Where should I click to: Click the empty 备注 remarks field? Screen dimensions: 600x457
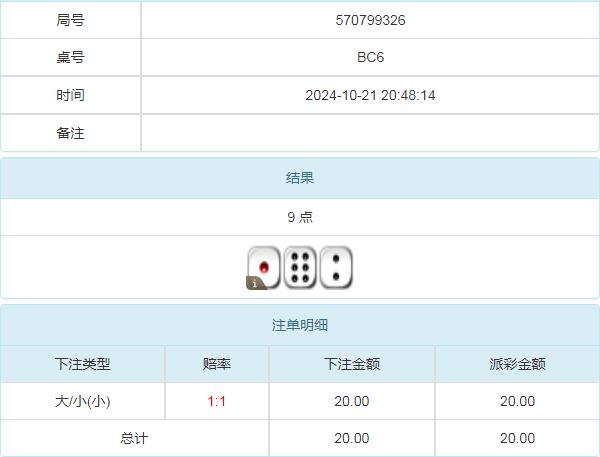click(x=370, y=133)
